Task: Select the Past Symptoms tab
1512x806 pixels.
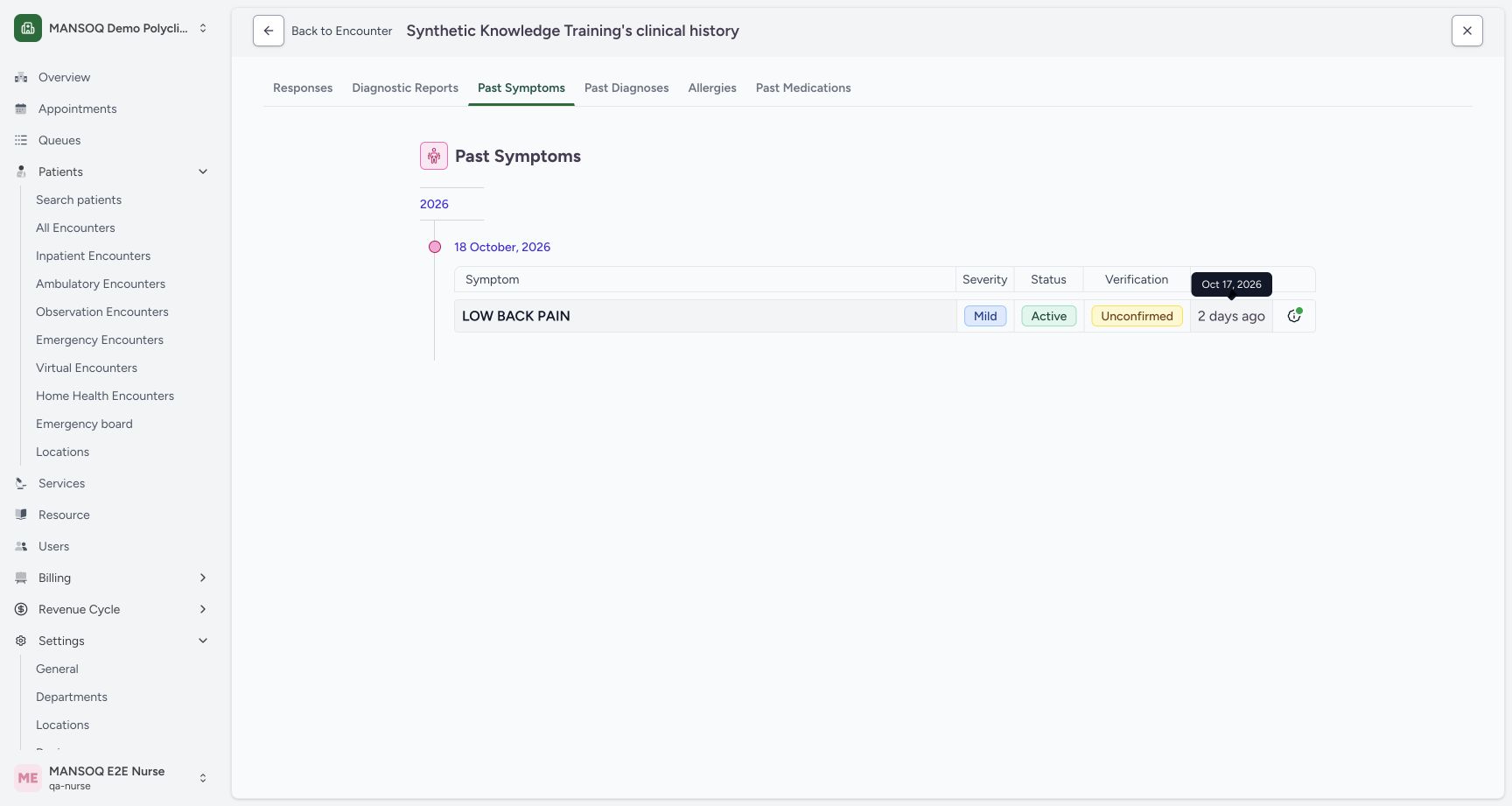Action: tap(521, 88)
